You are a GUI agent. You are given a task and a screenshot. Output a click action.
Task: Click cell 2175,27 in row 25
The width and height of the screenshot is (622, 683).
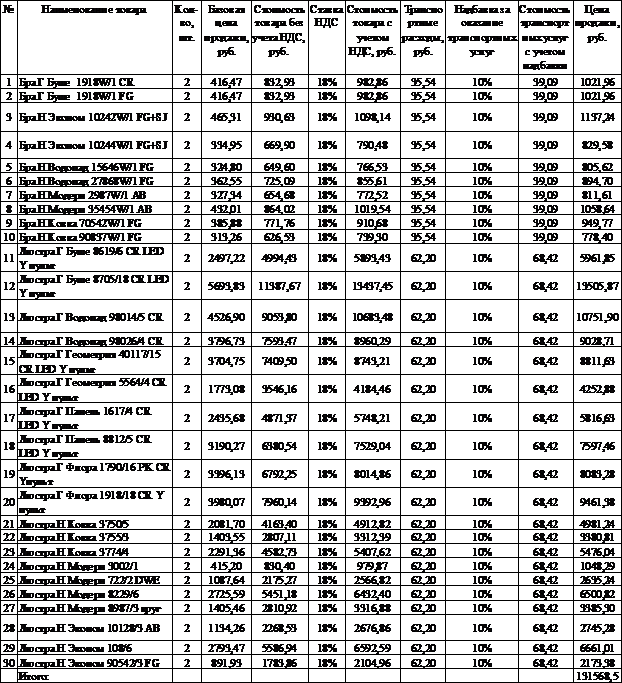[280, 580]
